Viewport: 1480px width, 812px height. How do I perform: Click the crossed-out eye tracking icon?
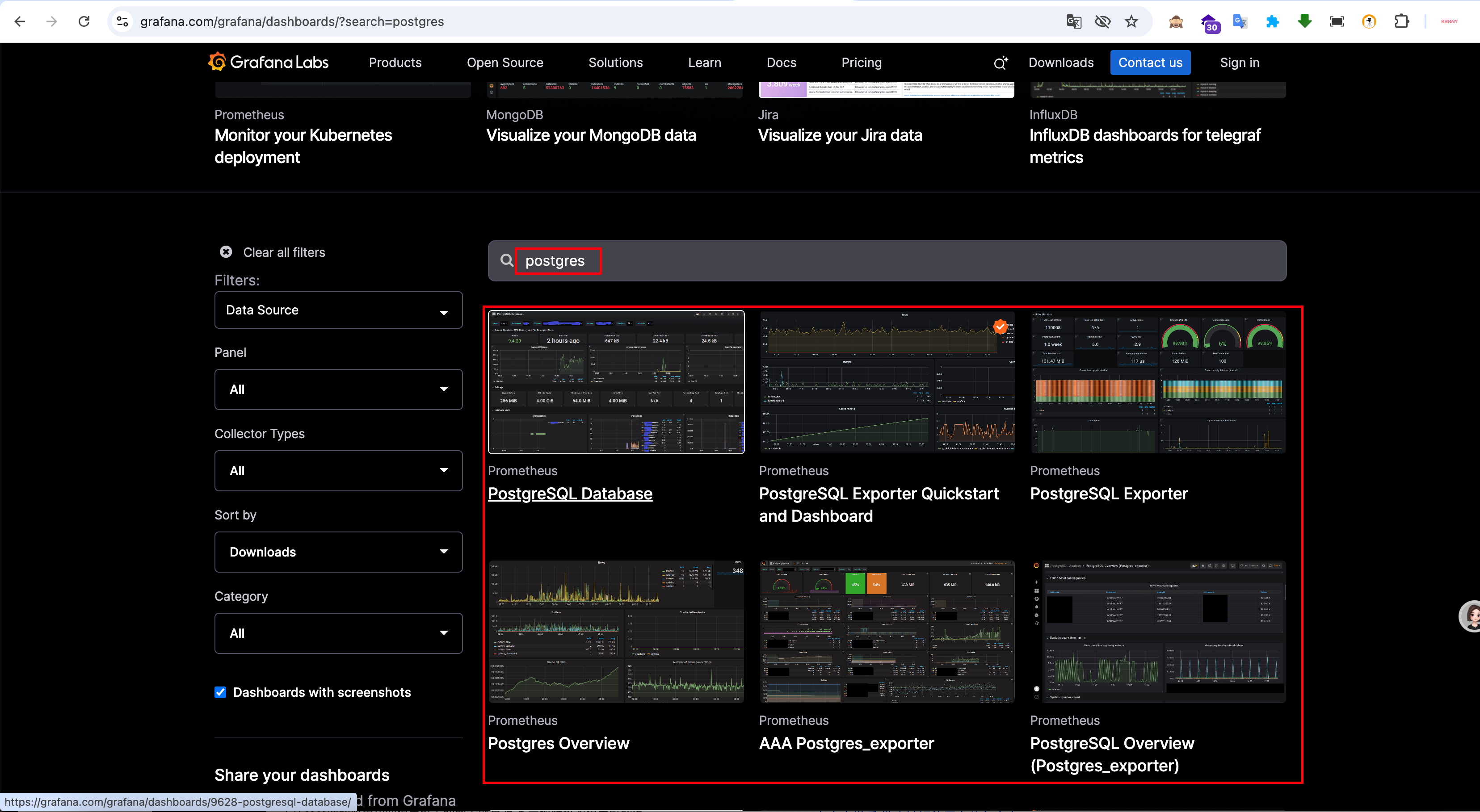pos(1102,21)
